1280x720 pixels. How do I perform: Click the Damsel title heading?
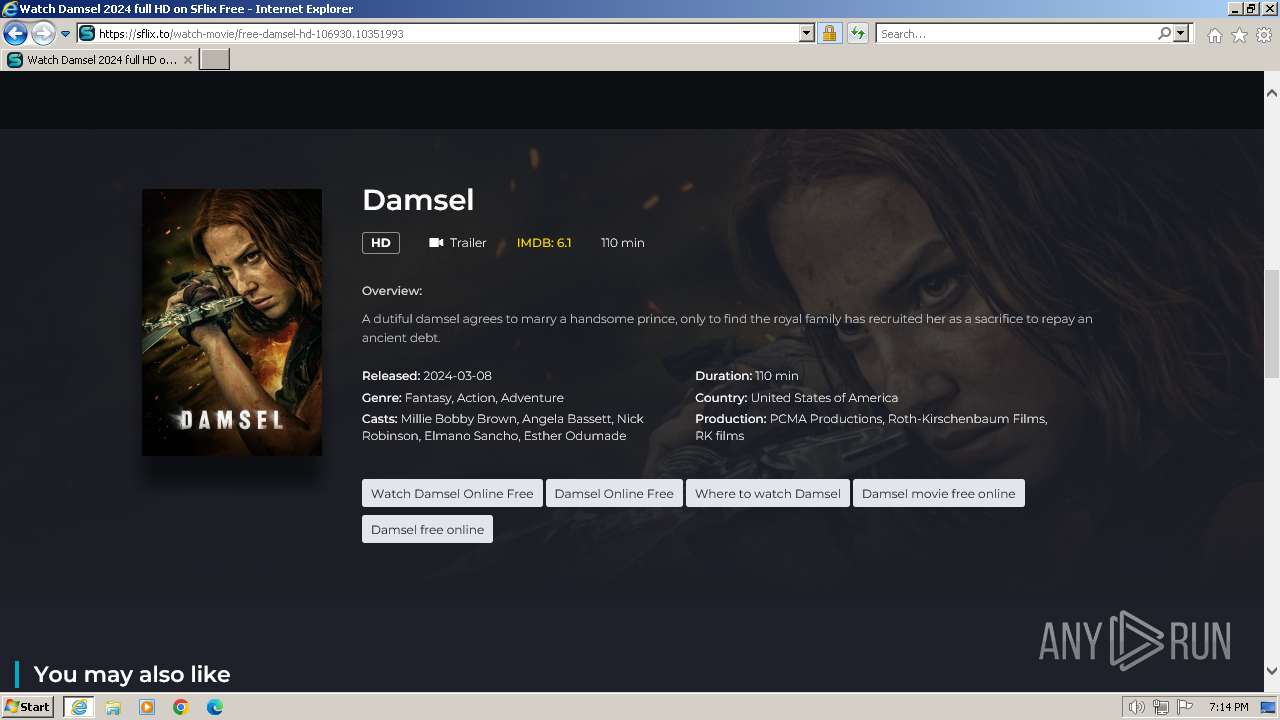[x=418, y=200]
